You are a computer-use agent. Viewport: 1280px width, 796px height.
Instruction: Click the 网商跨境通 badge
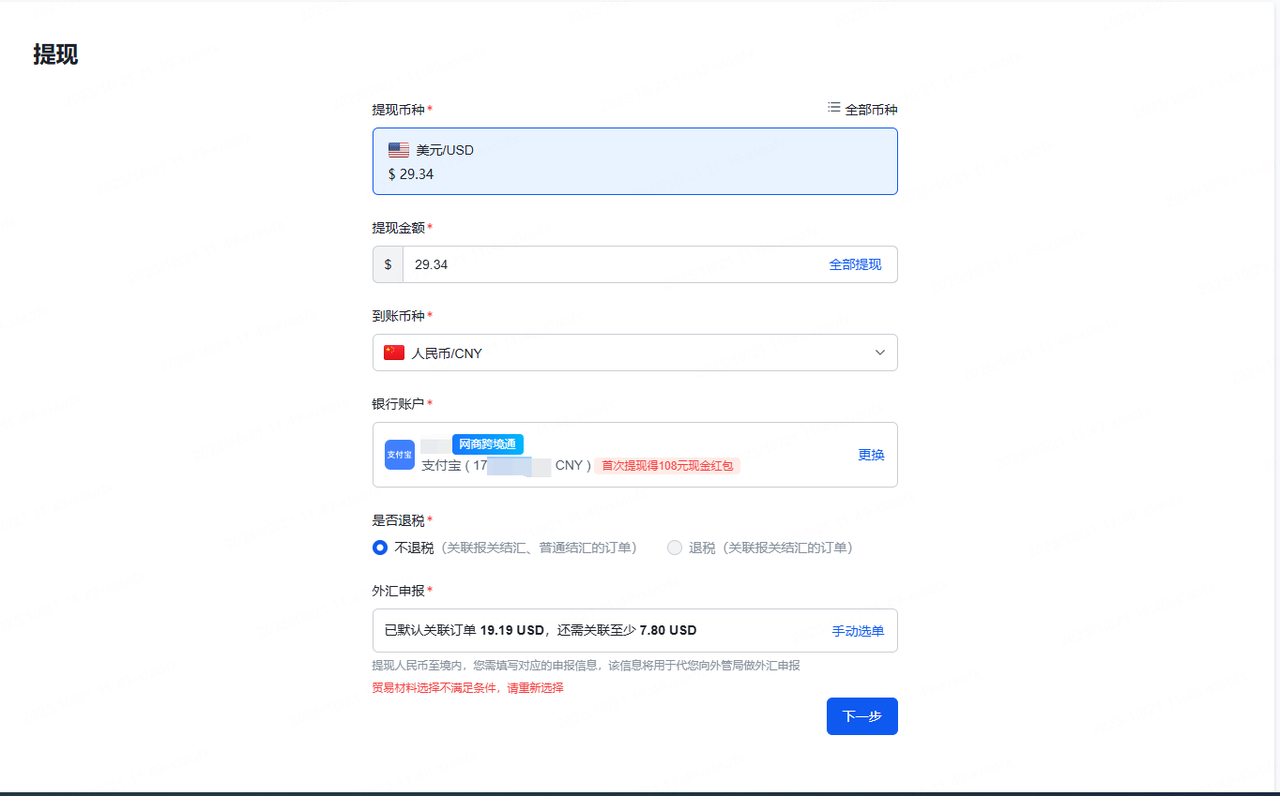click(487, 444)
